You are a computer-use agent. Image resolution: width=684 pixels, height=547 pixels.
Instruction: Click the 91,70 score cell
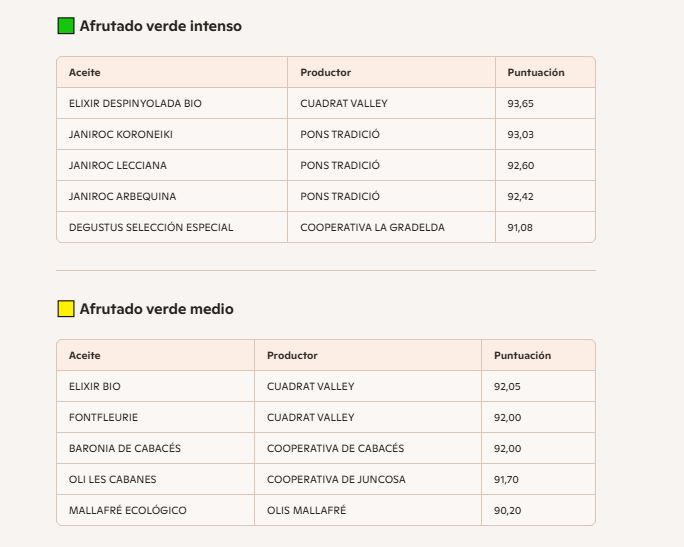(507, 480)
